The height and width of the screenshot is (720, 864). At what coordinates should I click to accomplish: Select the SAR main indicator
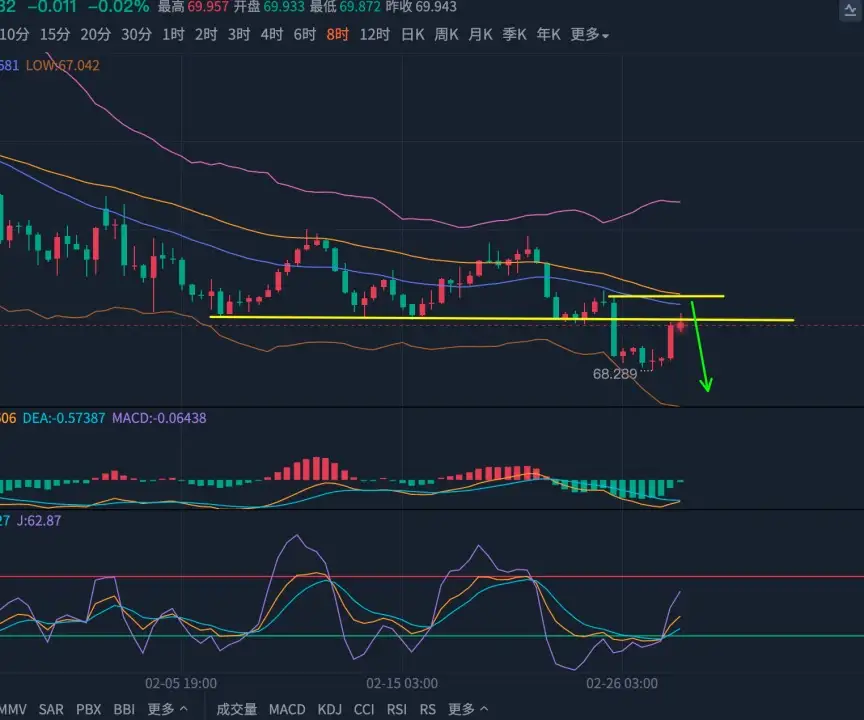click(x=51, y=709)
